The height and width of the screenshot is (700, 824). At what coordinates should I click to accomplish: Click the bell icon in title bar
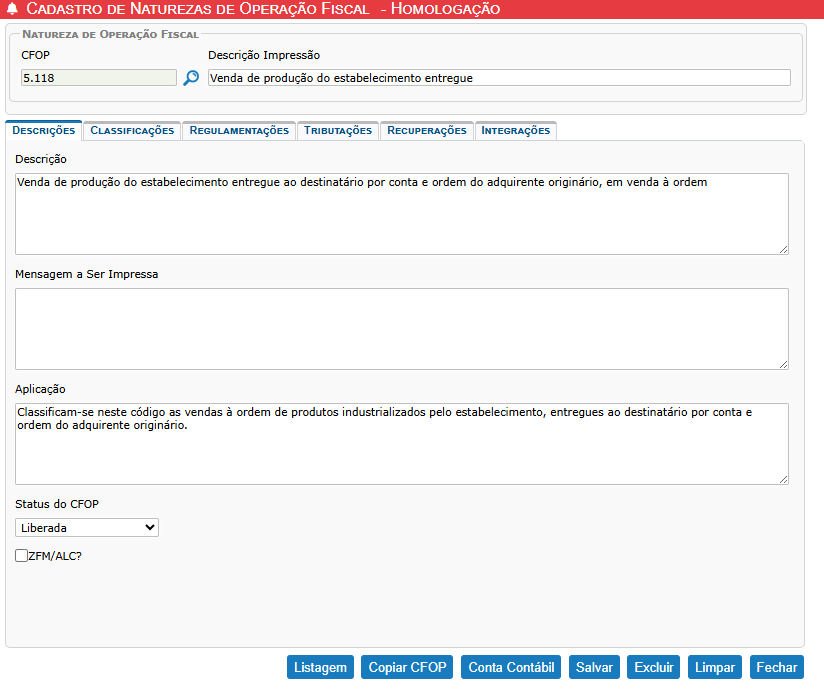[12, 9]
